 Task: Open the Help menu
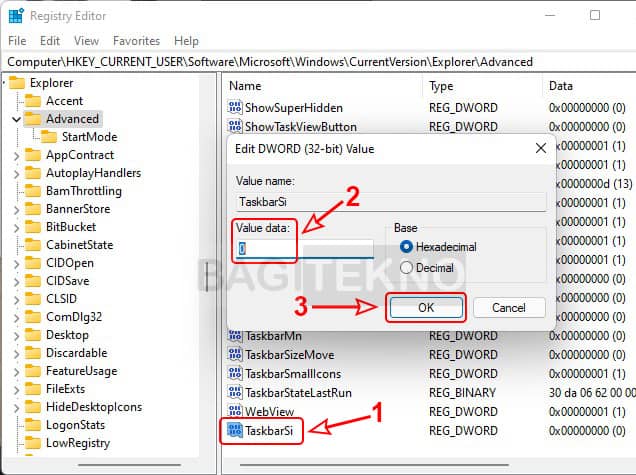[x=186, y=41]
